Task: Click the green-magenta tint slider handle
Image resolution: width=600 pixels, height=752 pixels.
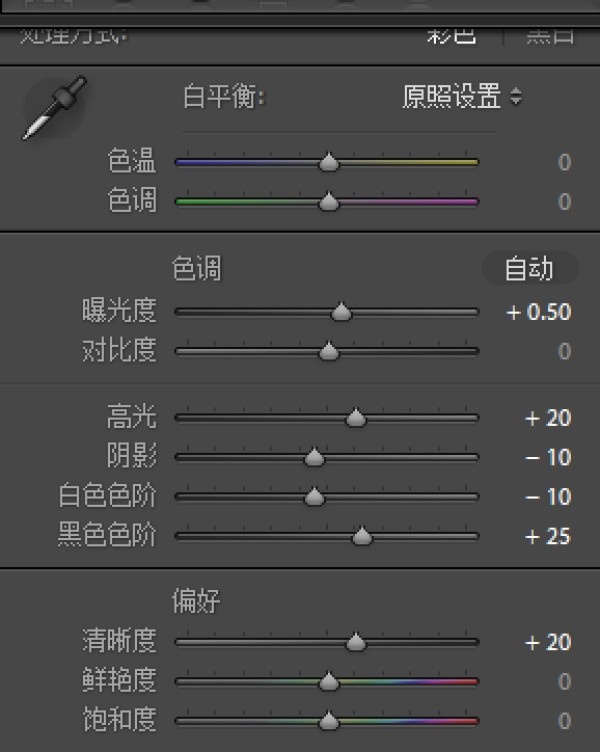Action: 329,202
